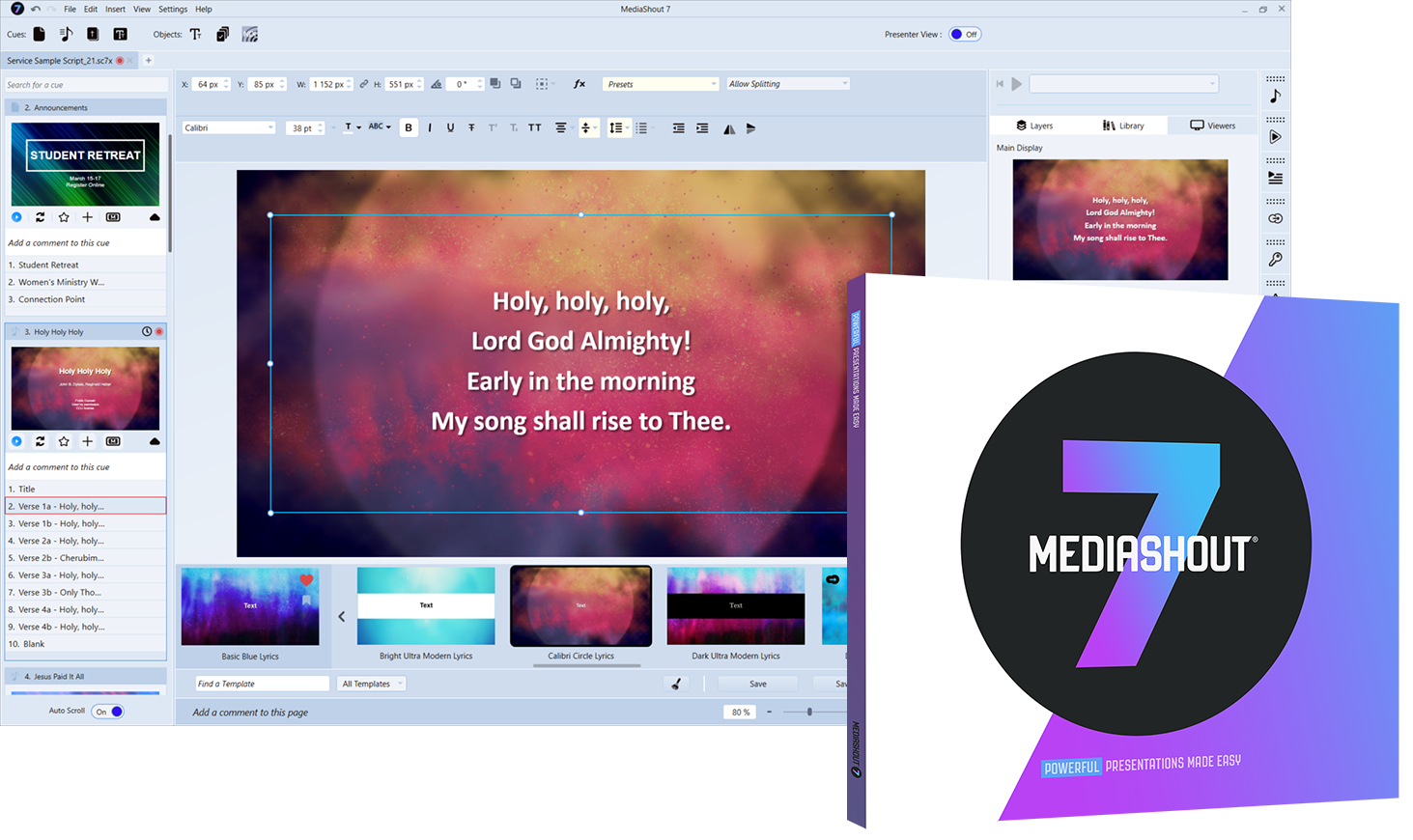Click the Find a Template field

coord(262,684)
